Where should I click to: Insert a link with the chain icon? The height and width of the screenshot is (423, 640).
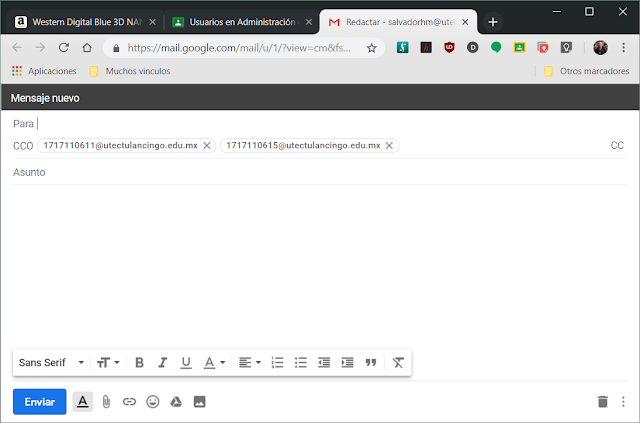pyautogui.click(x=129, y=402)
